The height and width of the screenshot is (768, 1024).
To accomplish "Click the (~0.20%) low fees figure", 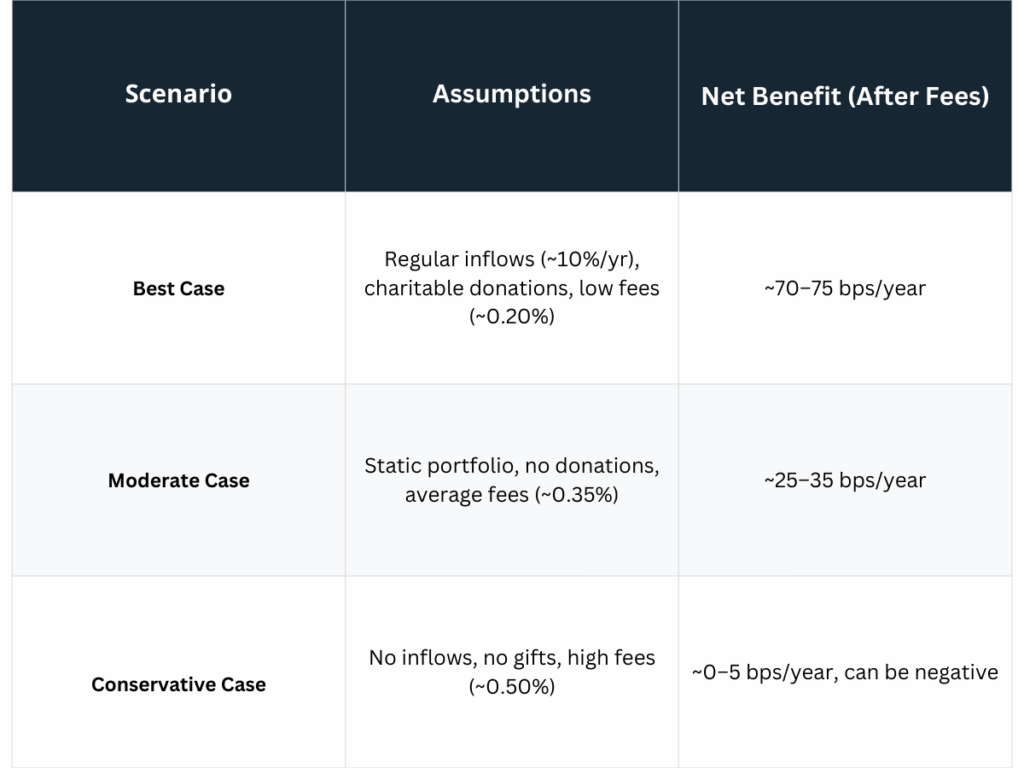I will pyautogui.click(x=511, y=316).
